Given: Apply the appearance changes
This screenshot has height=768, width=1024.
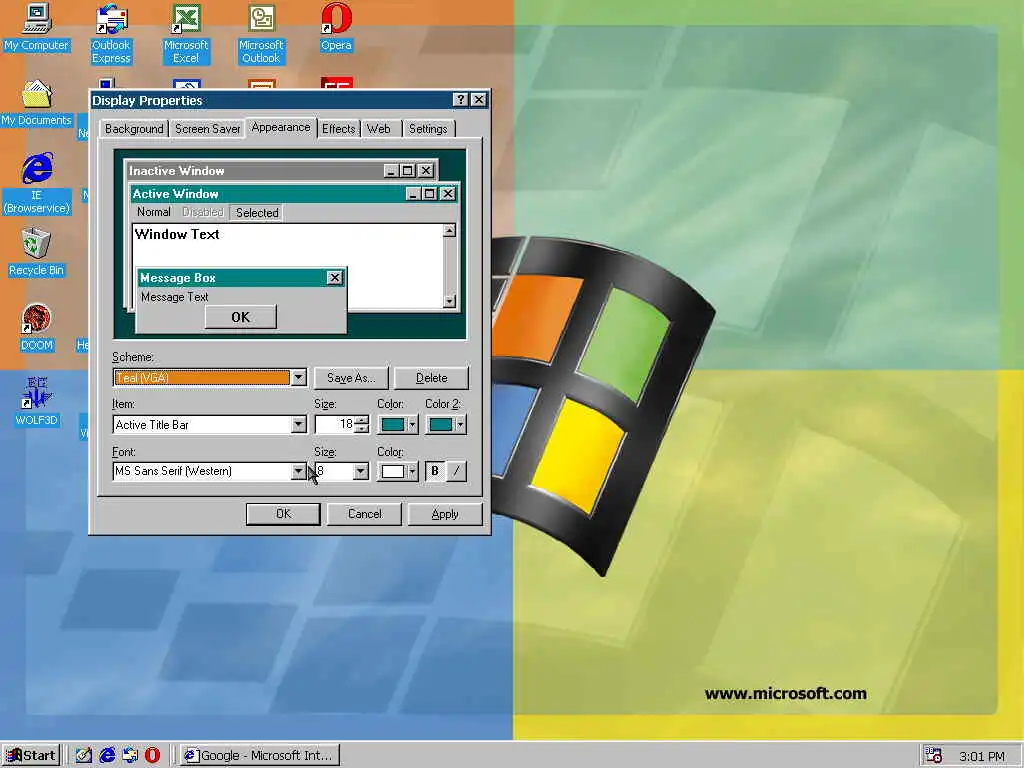Looking at the screenshot, I should pos(445,514).
